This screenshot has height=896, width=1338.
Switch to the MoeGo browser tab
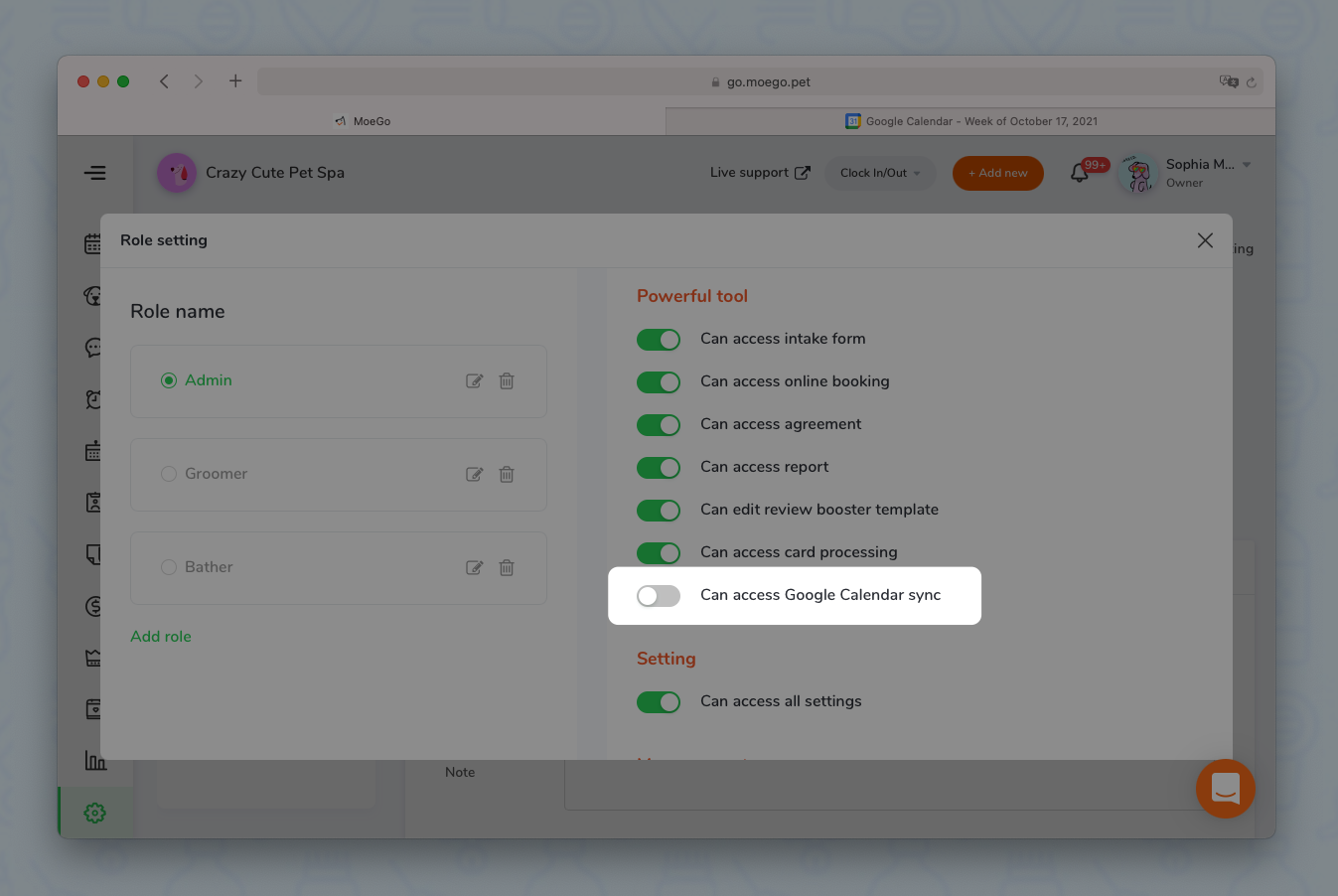point(362,121)
